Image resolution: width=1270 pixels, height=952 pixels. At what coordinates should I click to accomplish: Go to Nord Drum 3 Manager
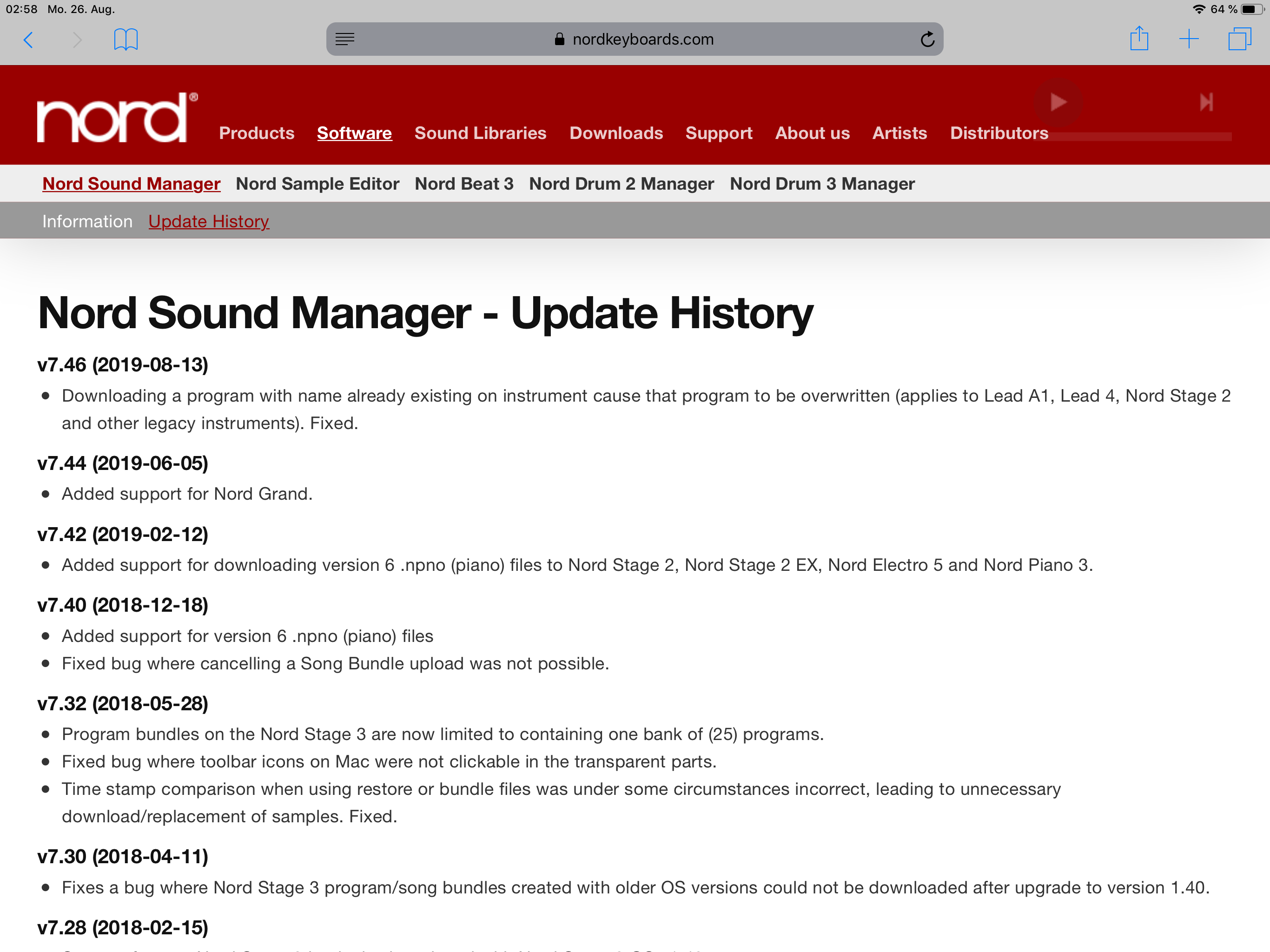click(x=822, y=184)
